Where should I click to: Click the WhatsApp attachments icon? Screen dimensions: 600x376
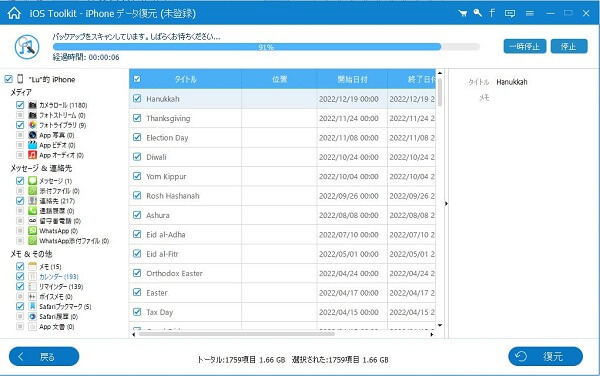33,241
